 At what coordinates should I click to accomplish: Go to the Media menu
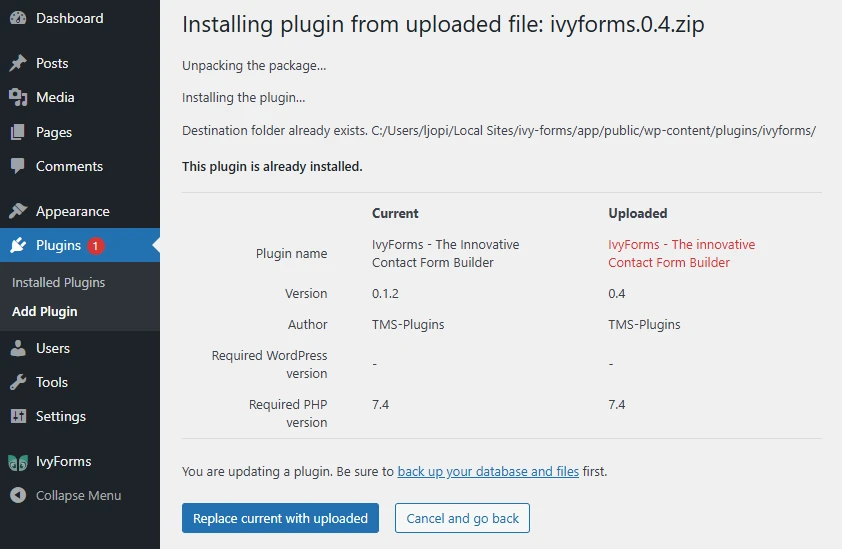[x=55, y=97]
